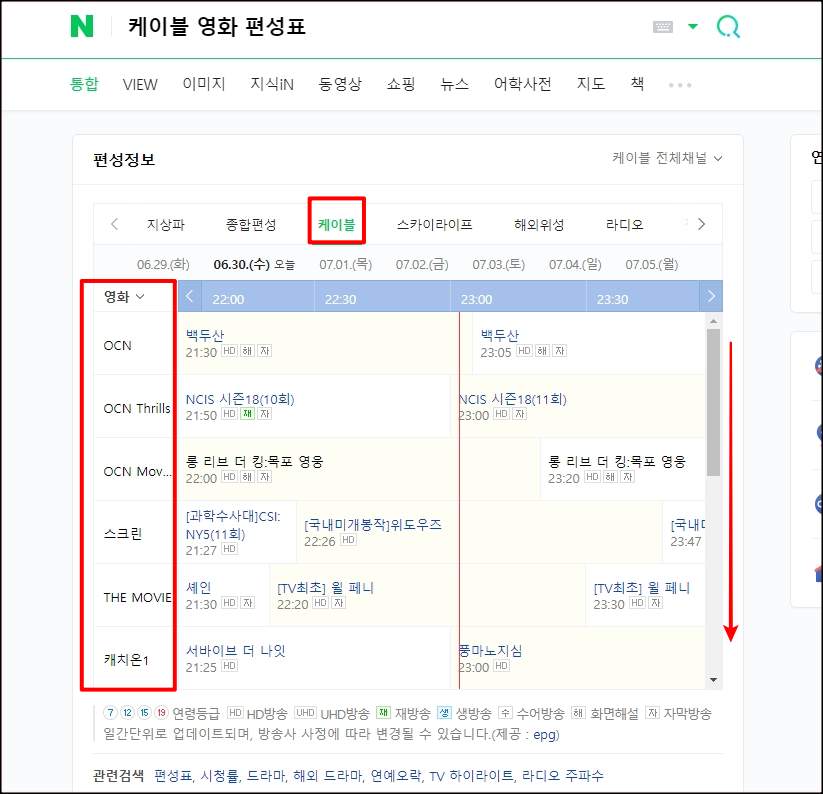Viewport: 823px width, 794px height.
Task: Move timeline to later hours arrow
Action: 711,297
